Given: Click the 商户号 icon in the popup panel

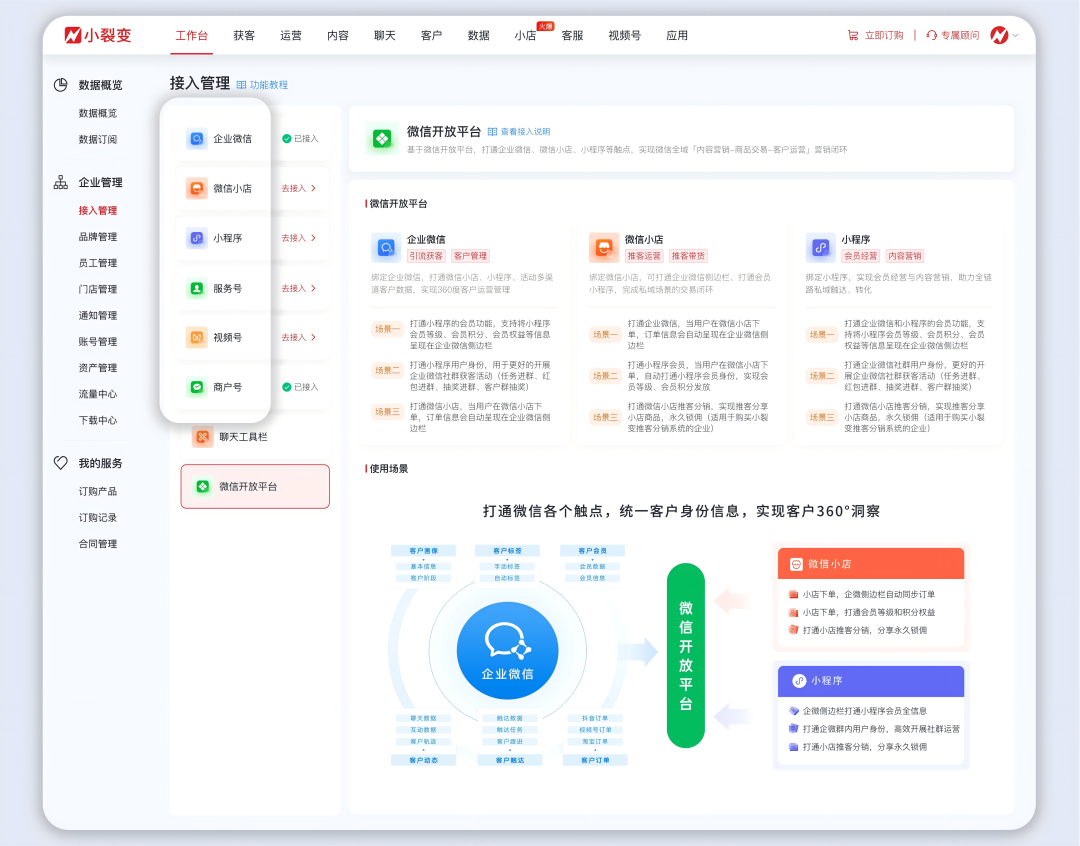Looking at the screenshot, I should [x=196, y=387].
